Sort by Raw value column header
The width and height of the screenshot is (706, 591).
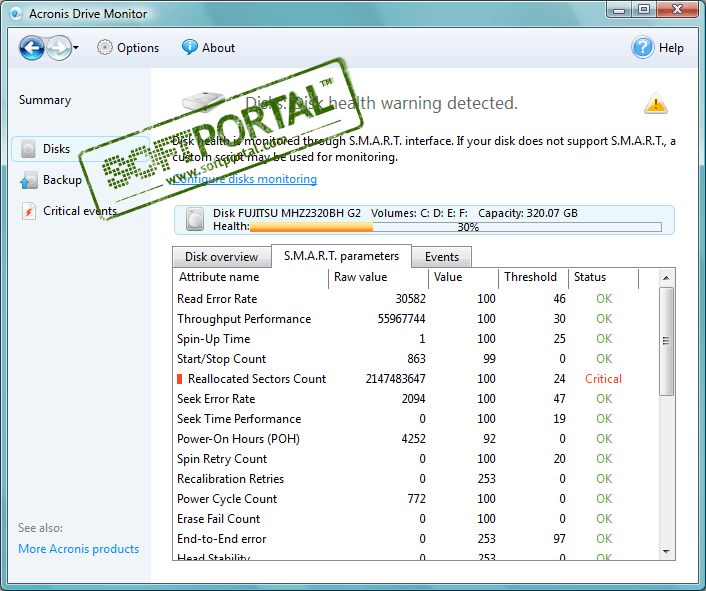point(378,277)
